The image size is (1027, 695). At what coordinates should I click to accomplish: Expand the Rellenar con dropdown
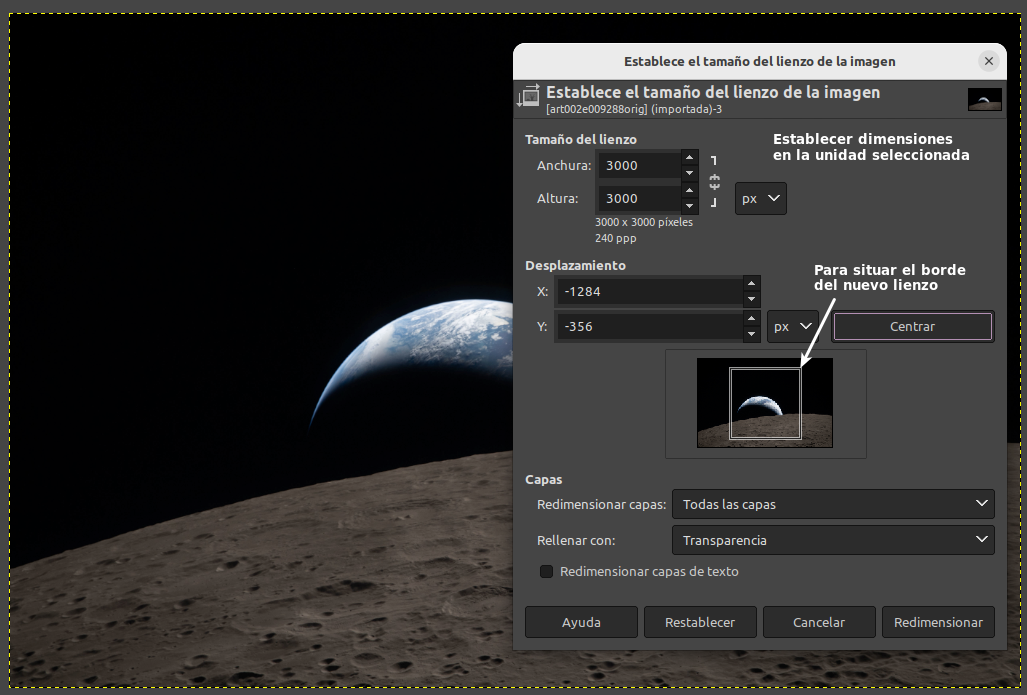[832, 540]
